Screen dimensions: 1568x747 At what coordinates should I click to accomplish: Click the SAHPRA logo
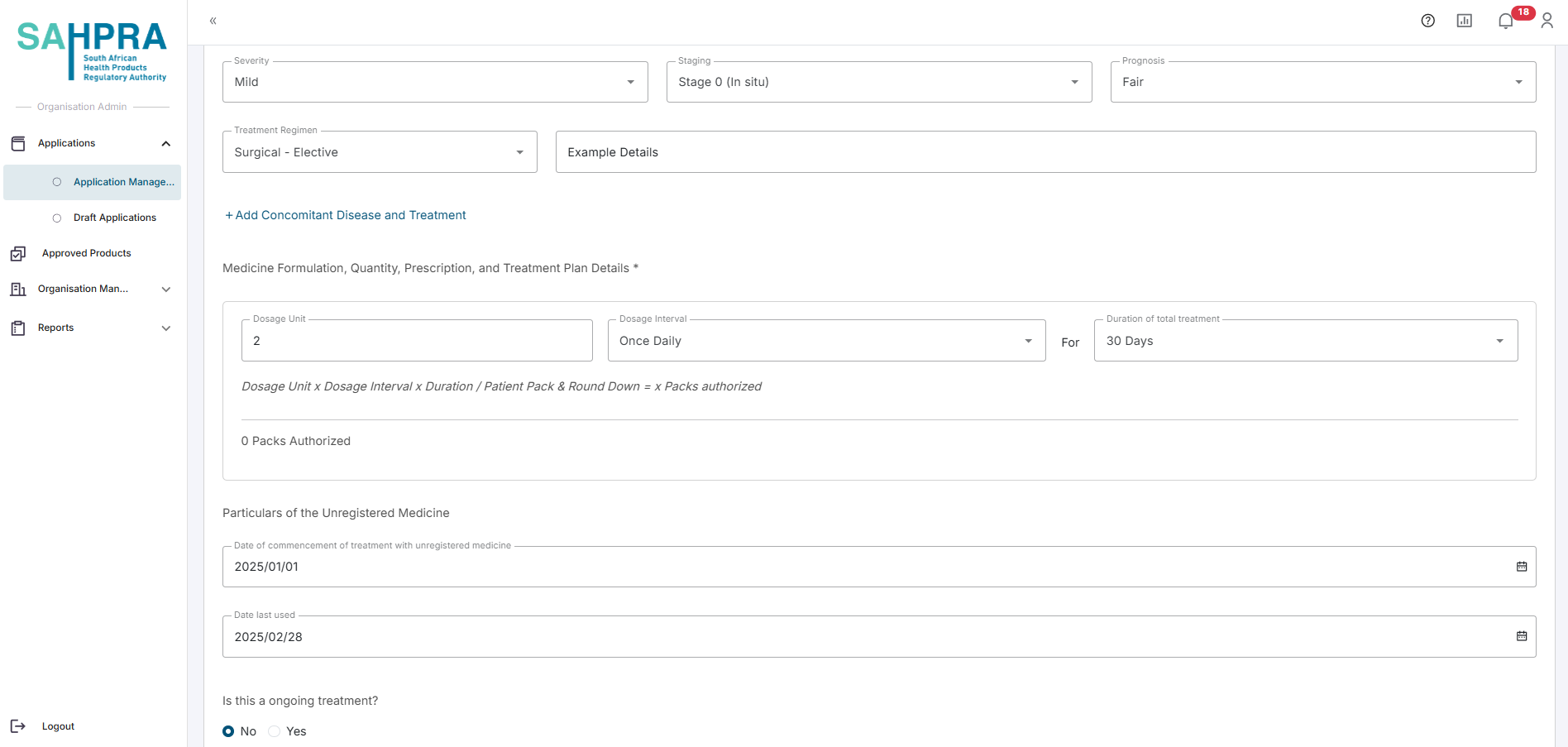92,51
